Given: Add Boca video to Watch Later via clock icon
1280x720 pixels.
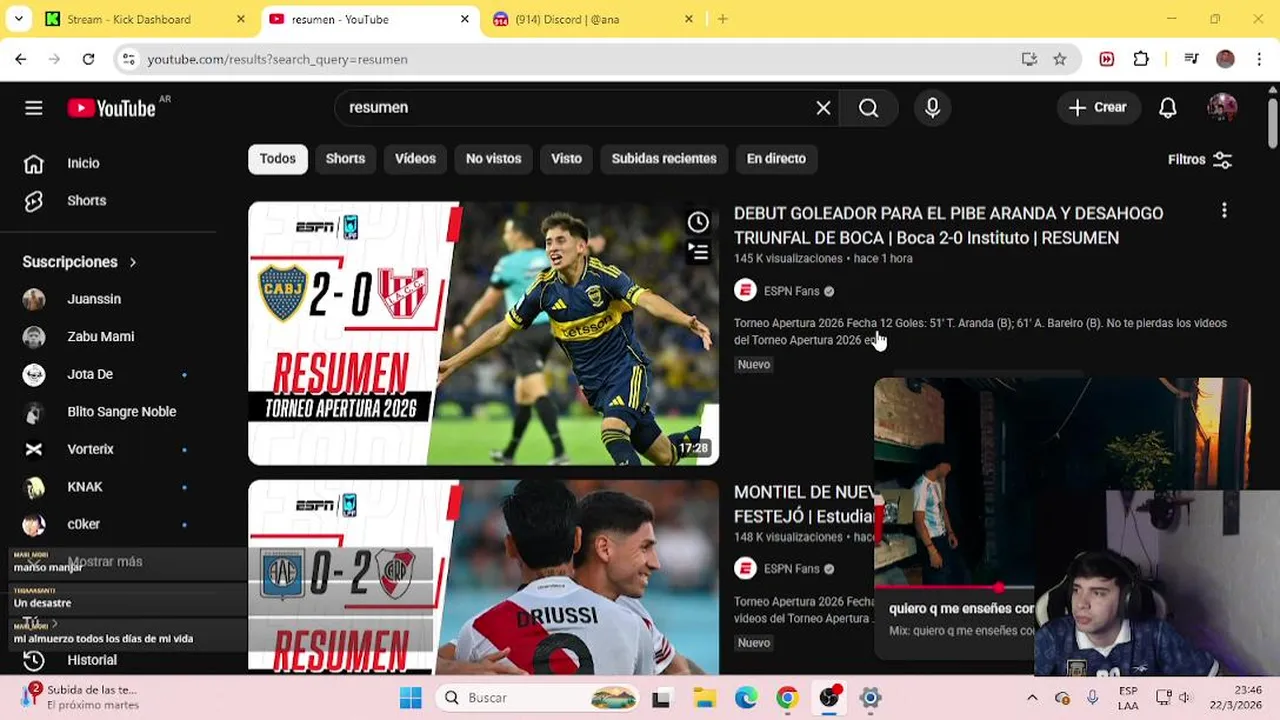Looking at the screenshot, I should tap(698, 222).
